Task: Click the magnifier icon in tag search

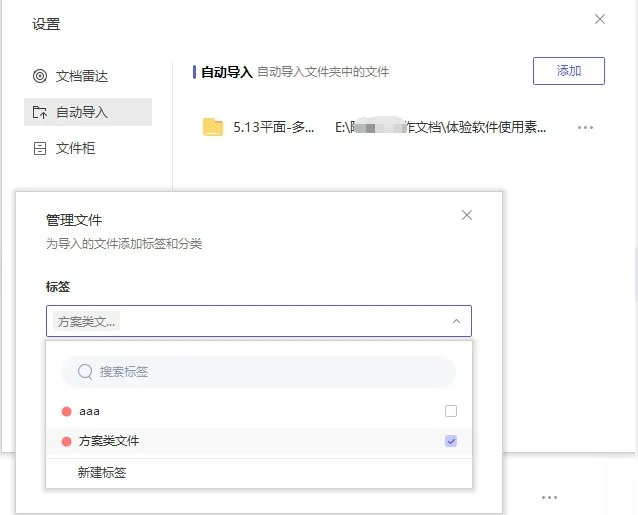Action: [85, 371]
